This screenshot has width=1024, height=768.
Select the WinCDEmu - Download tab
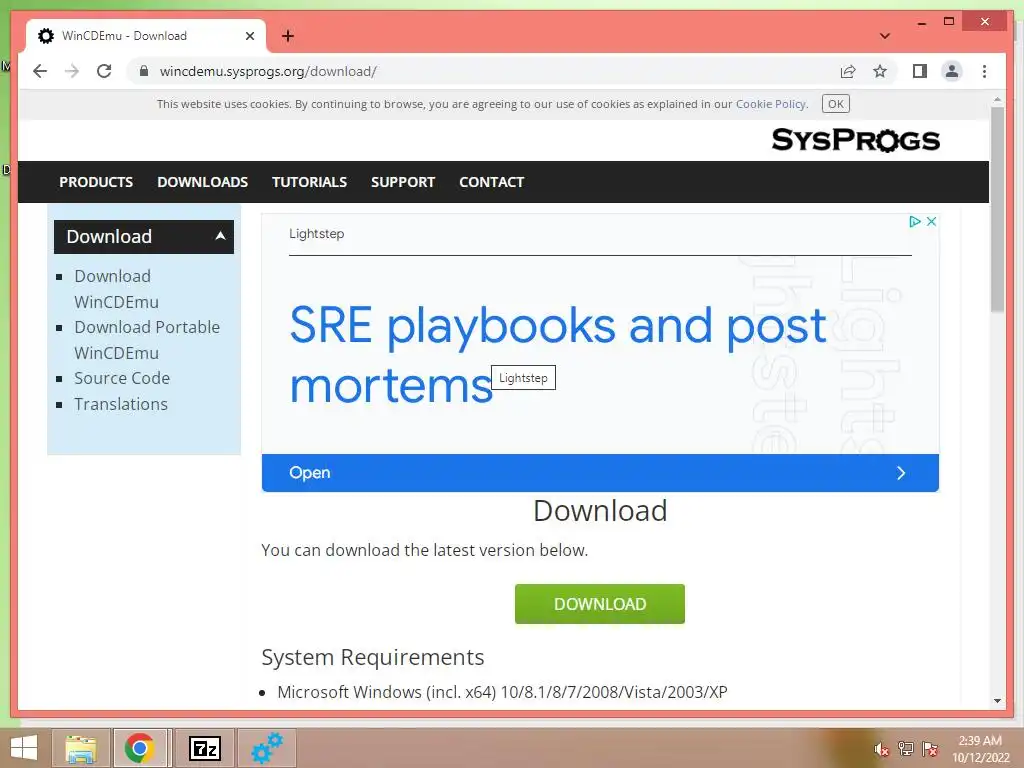pos(145,36)
